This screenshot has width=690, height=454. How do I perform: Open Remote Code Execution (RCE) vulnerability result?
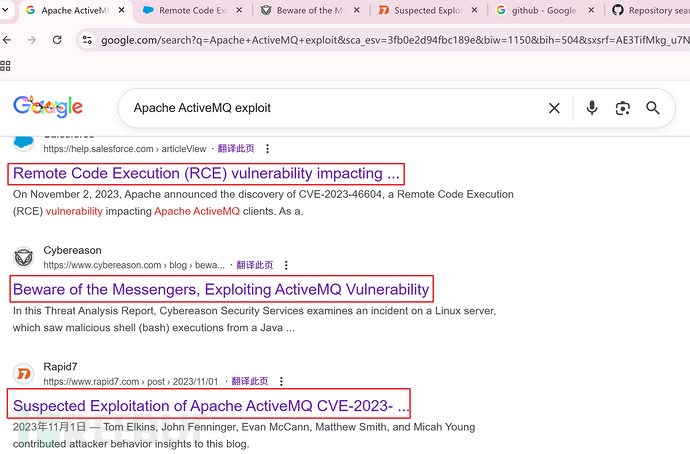pos(207,174)
